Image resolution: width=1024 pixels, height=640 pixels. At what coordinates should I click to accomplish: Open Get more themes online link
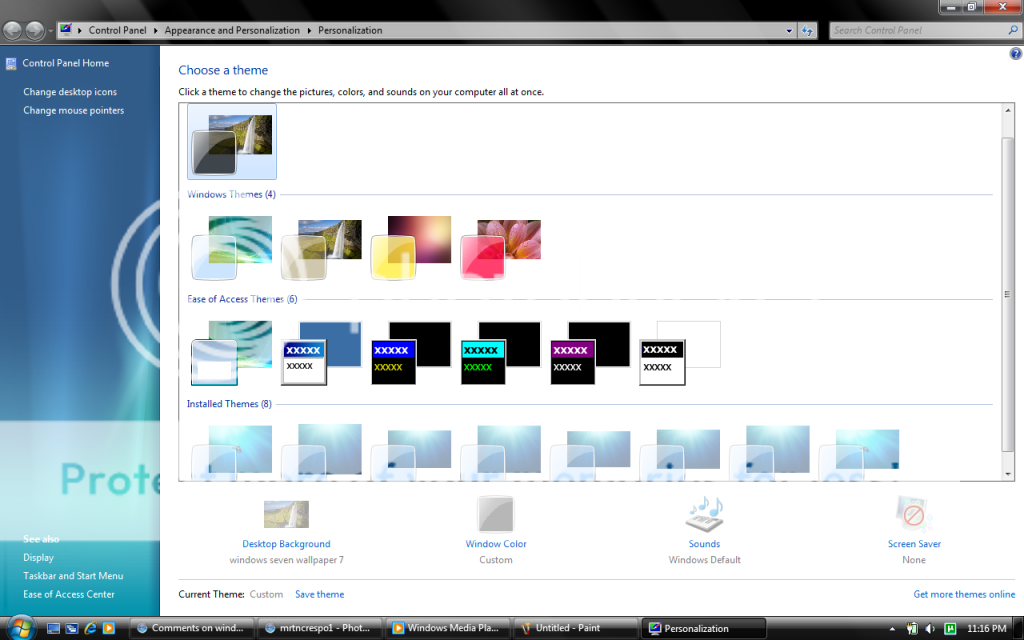coord(963,594)
